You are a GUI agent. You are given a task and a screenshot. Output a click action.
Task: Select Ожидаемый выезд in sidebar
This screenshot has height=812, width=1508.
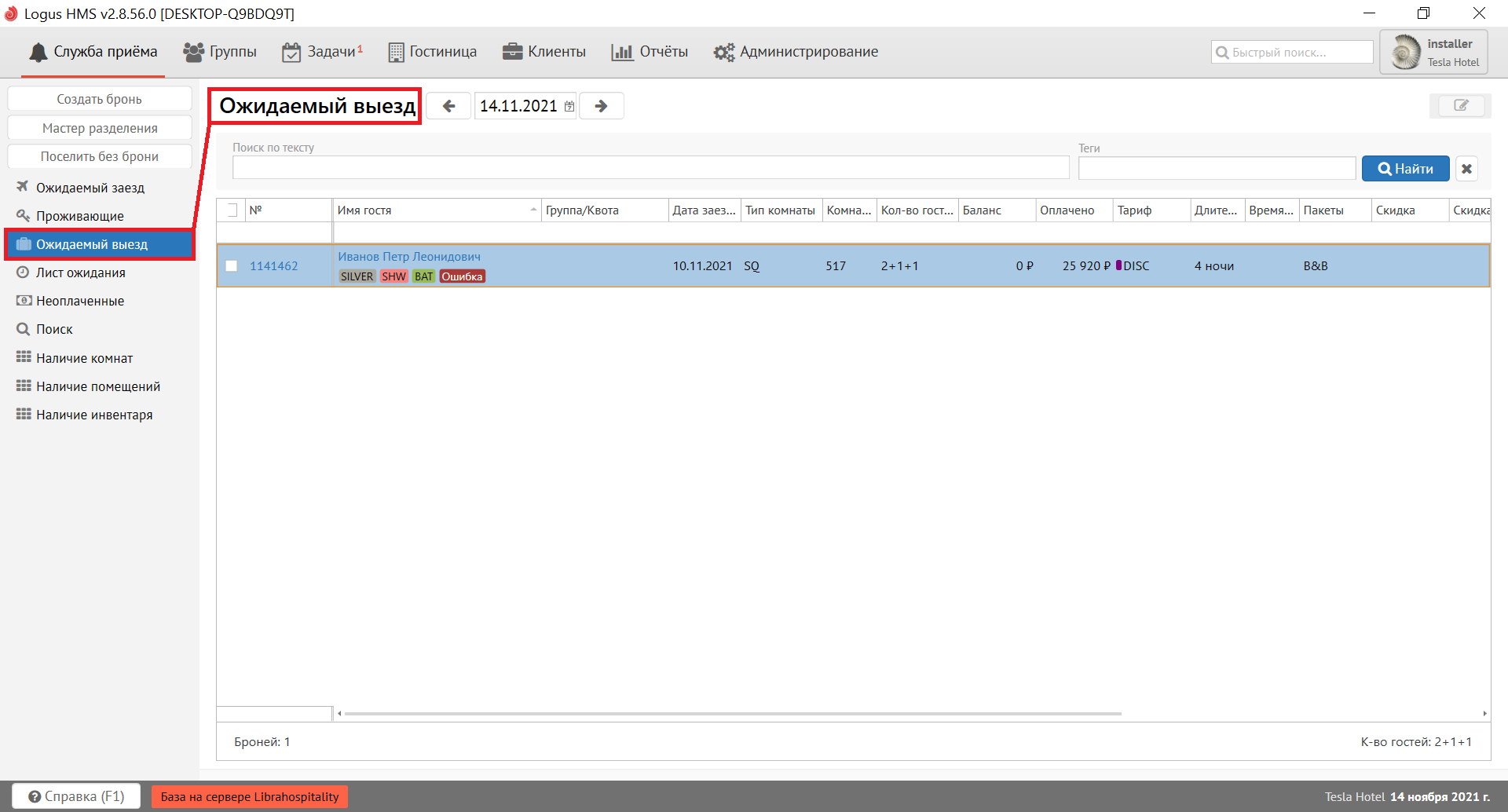click(100, 244)
